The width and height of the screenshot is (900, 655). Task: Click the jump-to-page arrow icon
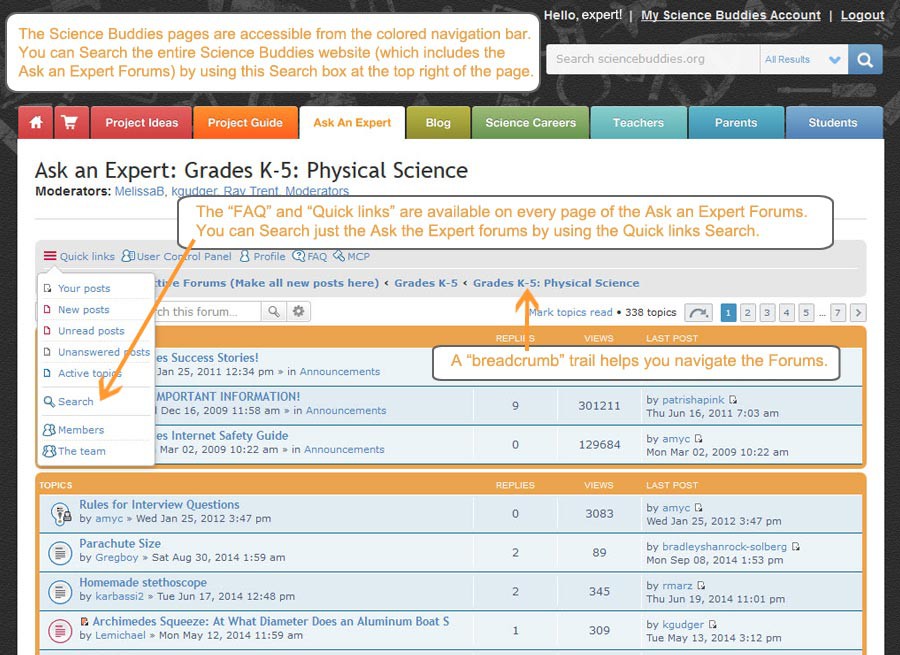pos(698,313)
